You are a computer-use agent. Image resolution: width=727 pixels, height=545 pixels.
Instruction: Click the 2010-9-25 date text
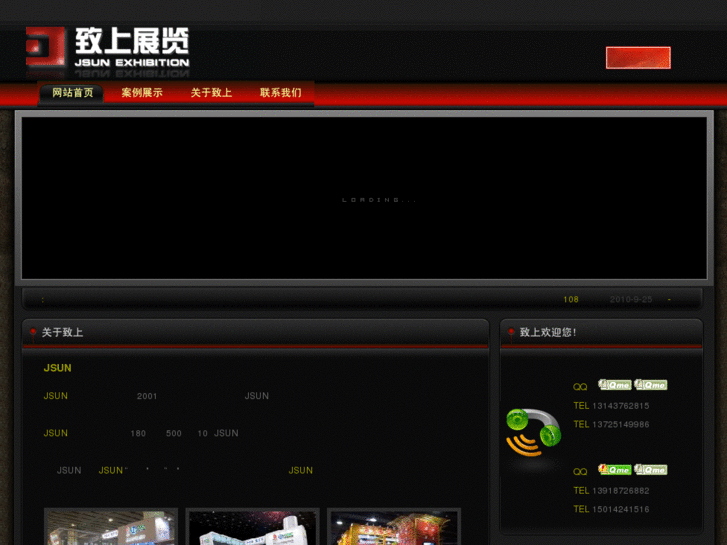click(x=631, y=300)
